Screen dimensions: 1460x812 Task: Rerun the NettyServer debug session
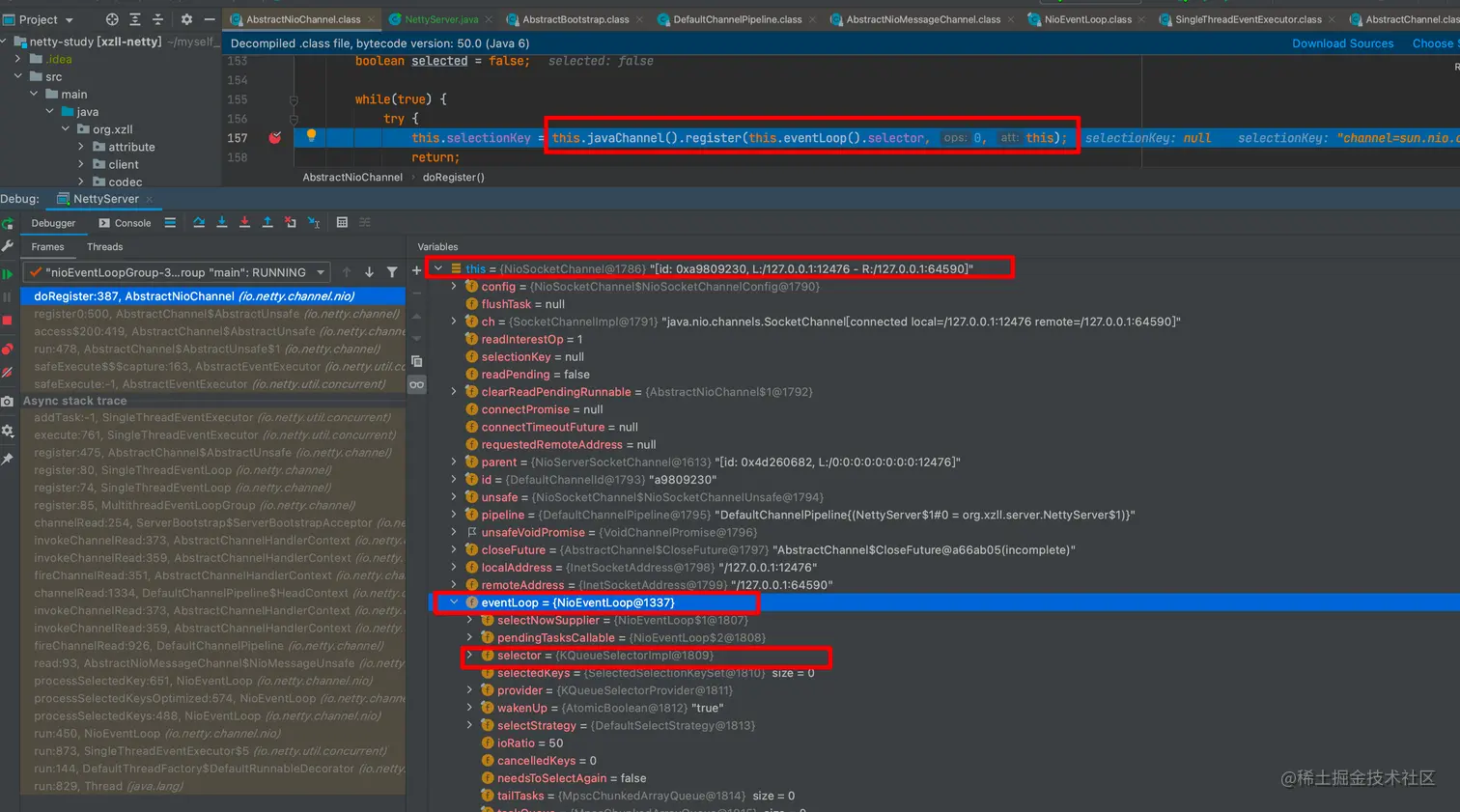pyautogui.click(x=8, y=223)
